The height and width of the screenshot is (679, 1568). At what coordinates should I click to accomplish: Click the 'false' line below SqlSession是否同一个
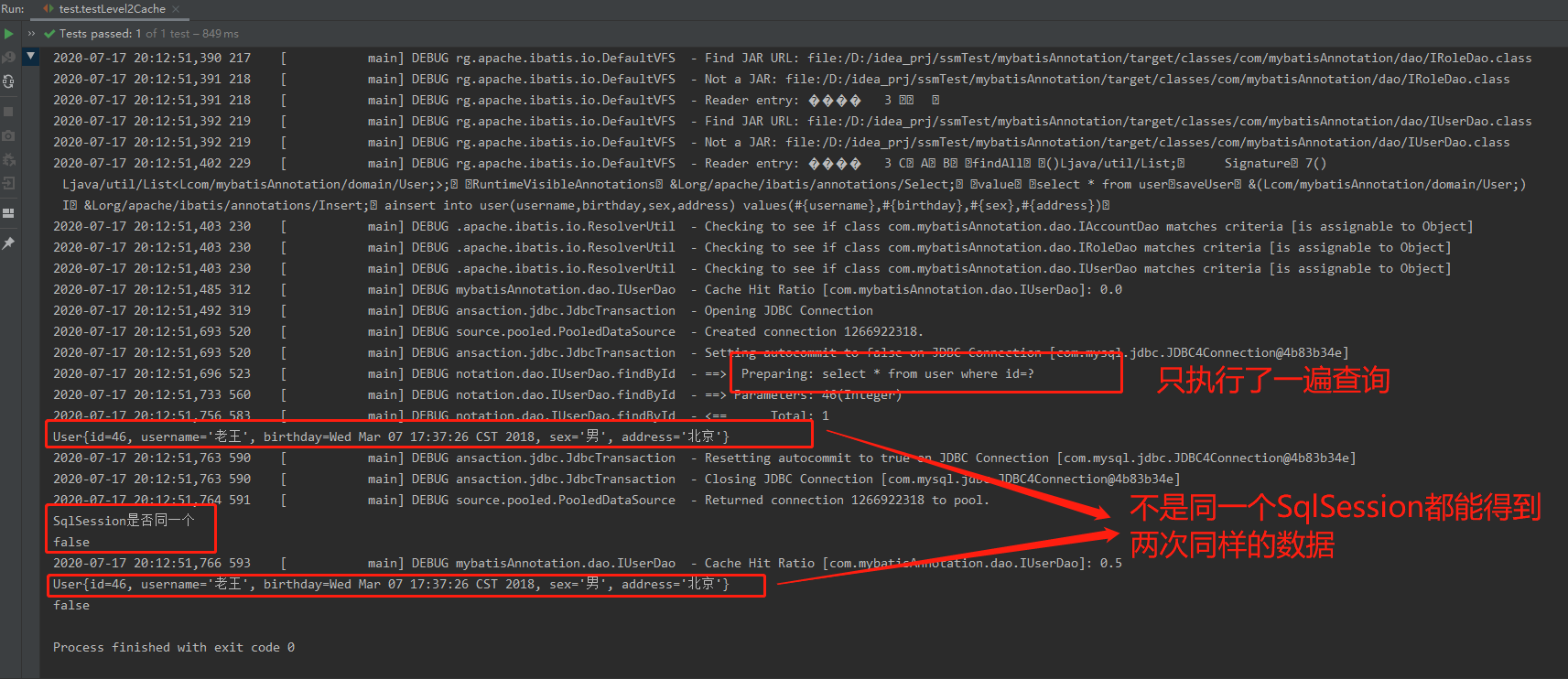coord(71,542)
